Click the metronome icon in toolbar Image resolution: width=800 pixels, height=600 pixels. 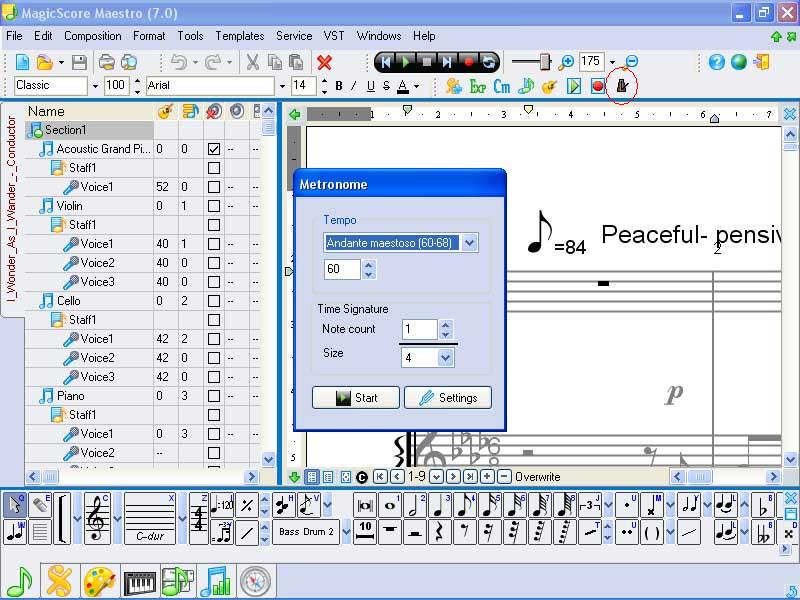click(x=621, y=86)
